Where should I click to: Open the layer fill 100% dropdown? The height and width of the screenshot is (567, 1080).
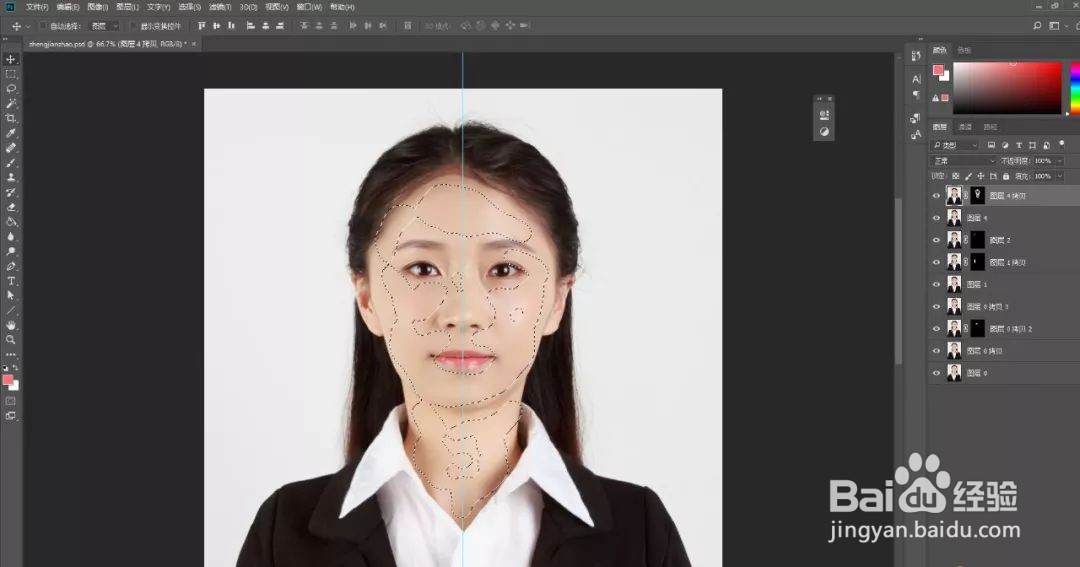[x=1060, y=176]
